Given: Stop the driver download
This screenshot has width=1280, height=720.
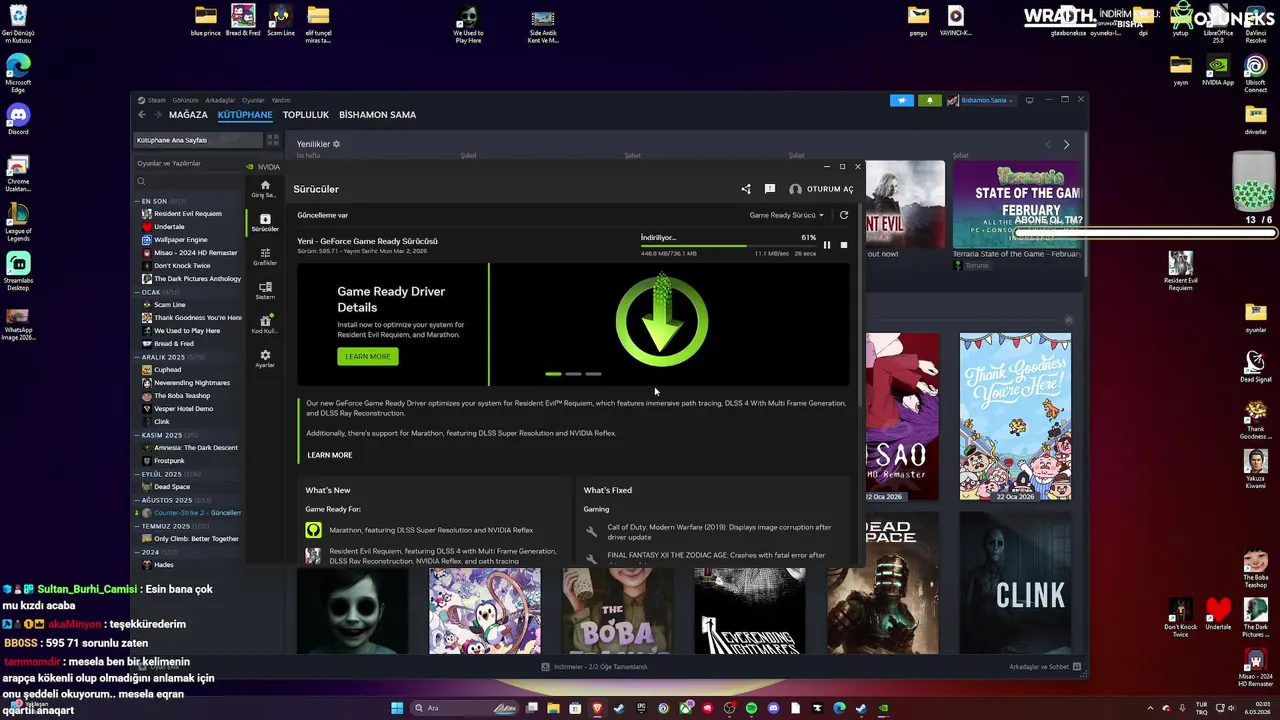Looking at the screenshot, I should 844,244.
